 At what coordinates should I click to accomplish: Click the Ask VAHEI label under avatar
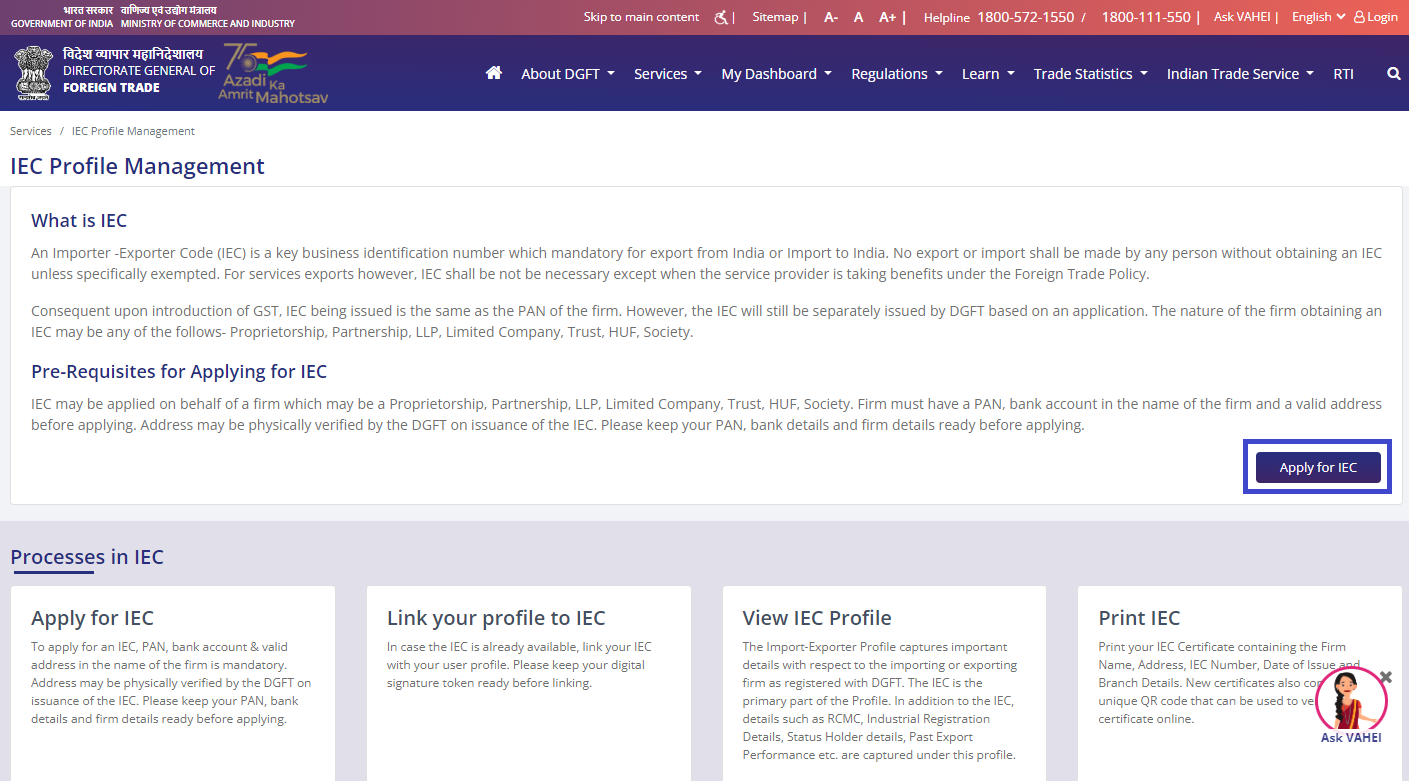pos(1351,738)
